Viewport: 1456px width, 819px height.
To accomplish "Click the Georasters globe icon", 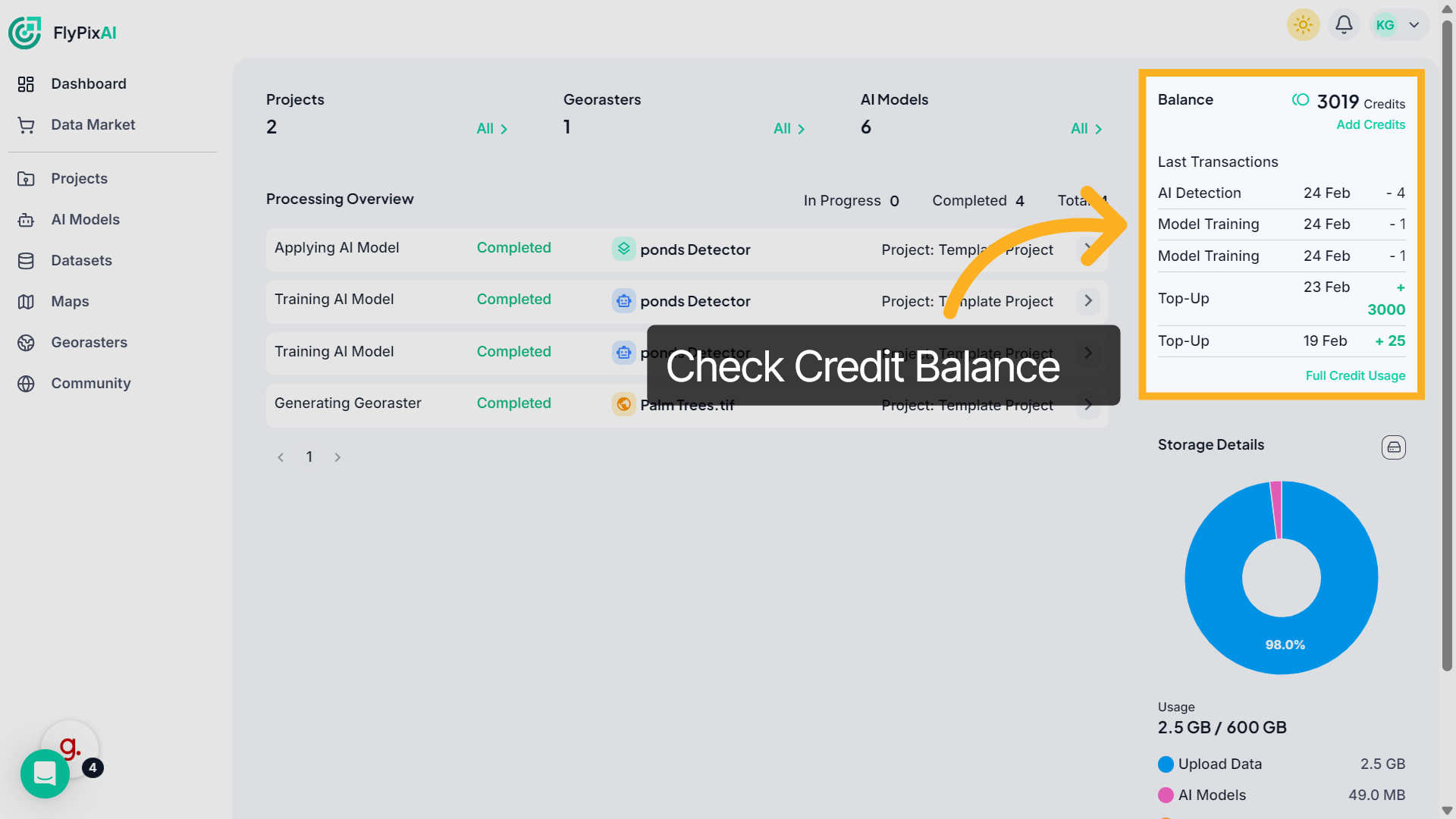I will tap(26, 343).
